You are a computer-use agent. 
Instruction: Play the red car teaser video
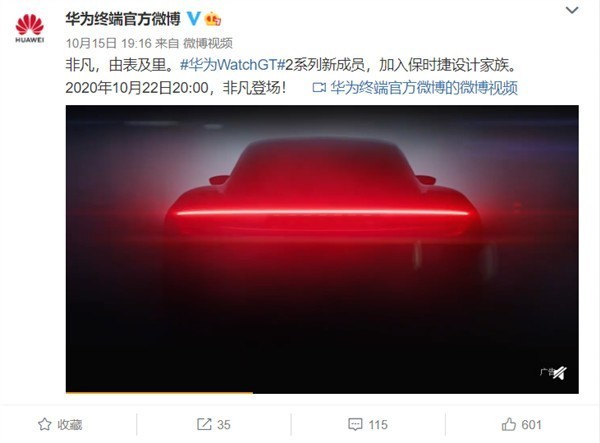[322, 249]
